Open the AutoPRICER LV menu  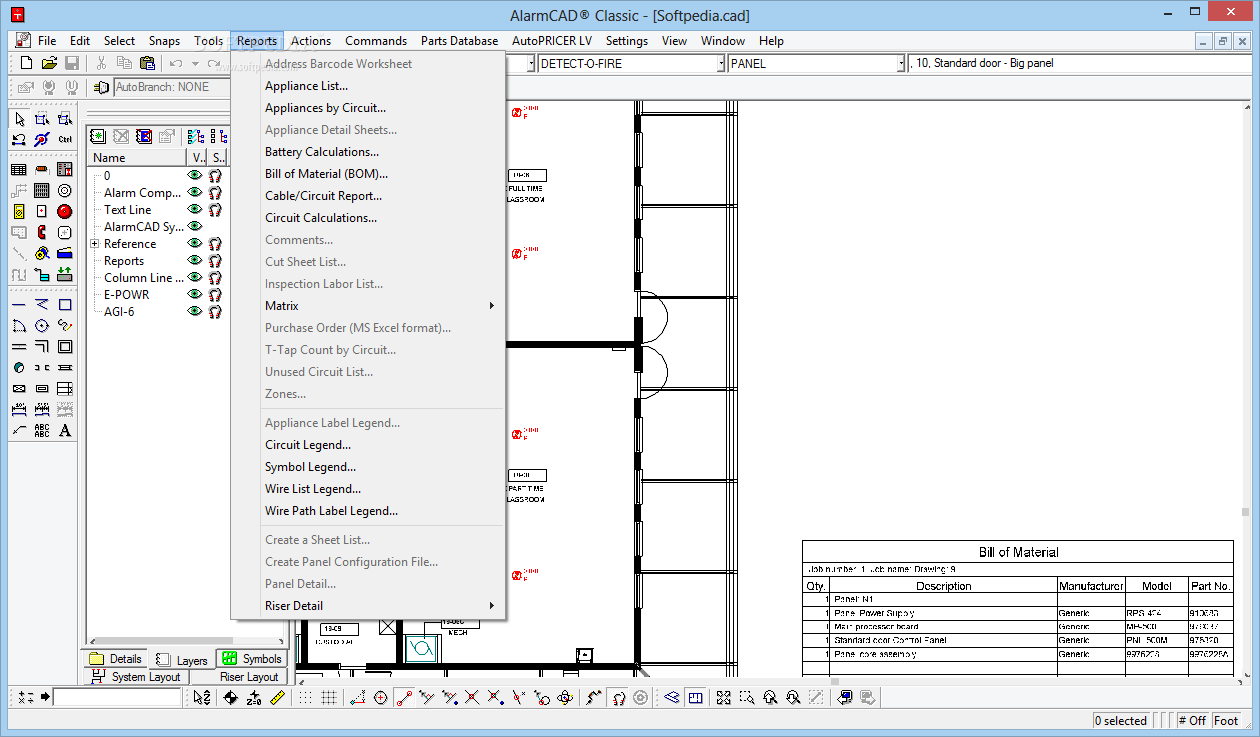tap(552, 41)
